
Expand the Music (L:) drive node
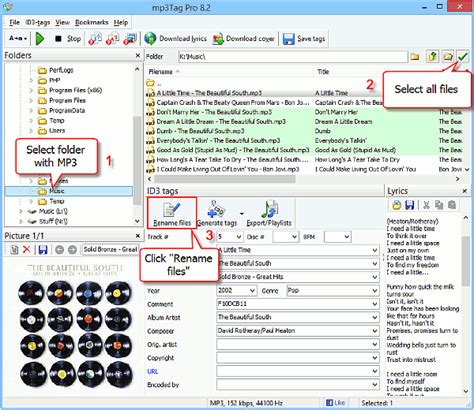(x=21, y=211)
